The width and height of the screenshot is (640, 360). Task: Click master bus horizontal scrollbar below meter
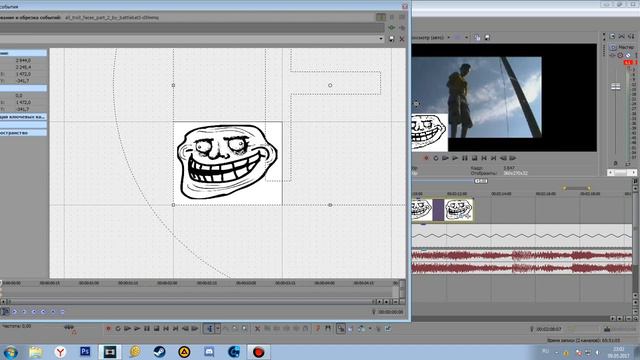pos(622,173)
